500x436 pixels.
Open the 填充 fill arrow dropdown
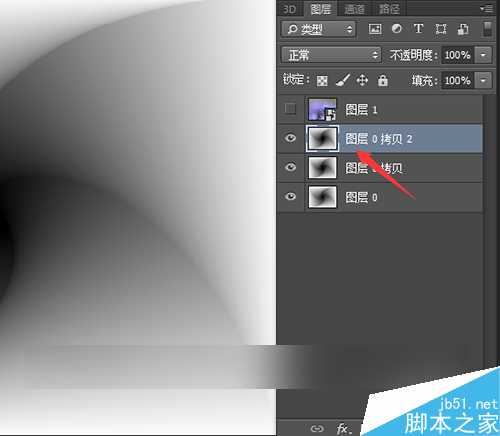(x=483, y=80)
